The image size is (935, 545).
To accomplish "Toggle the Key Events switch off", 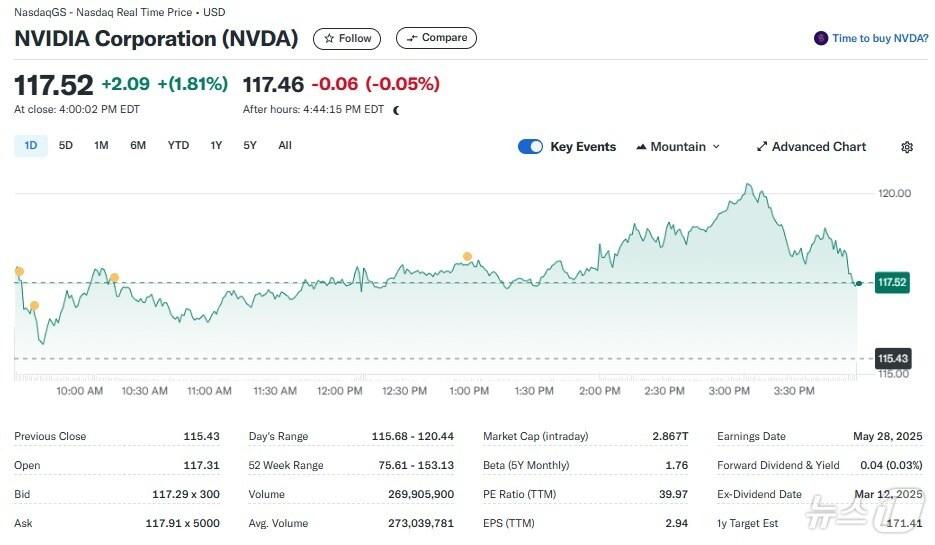I will pos(530,147).
